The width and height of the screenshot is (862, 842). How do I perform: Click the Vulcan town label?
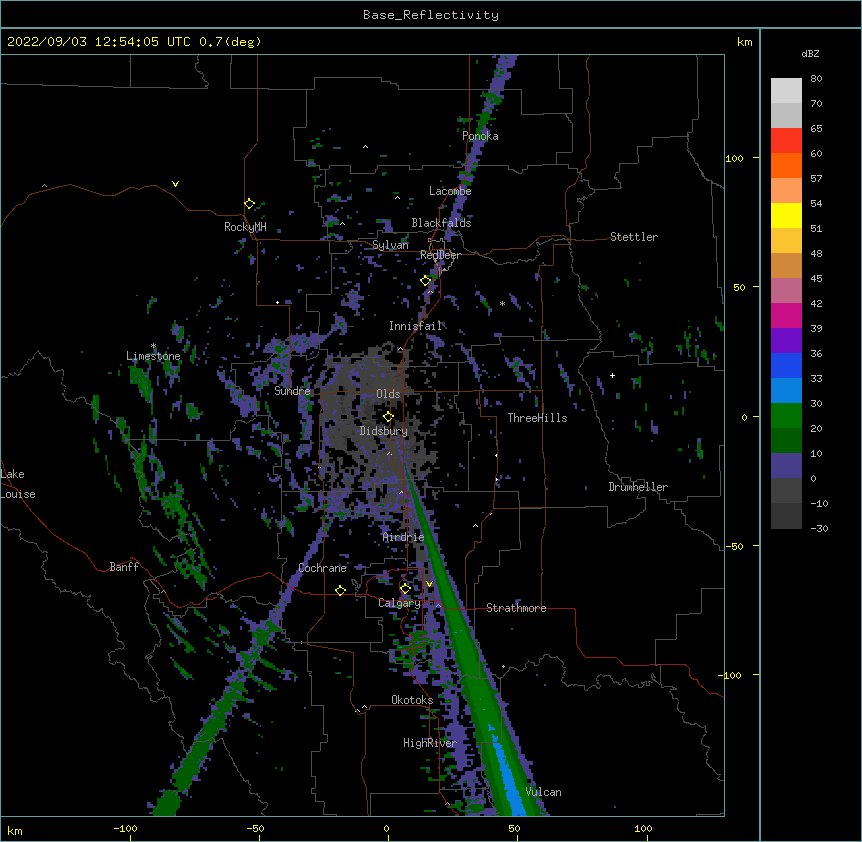coord(543,792)
